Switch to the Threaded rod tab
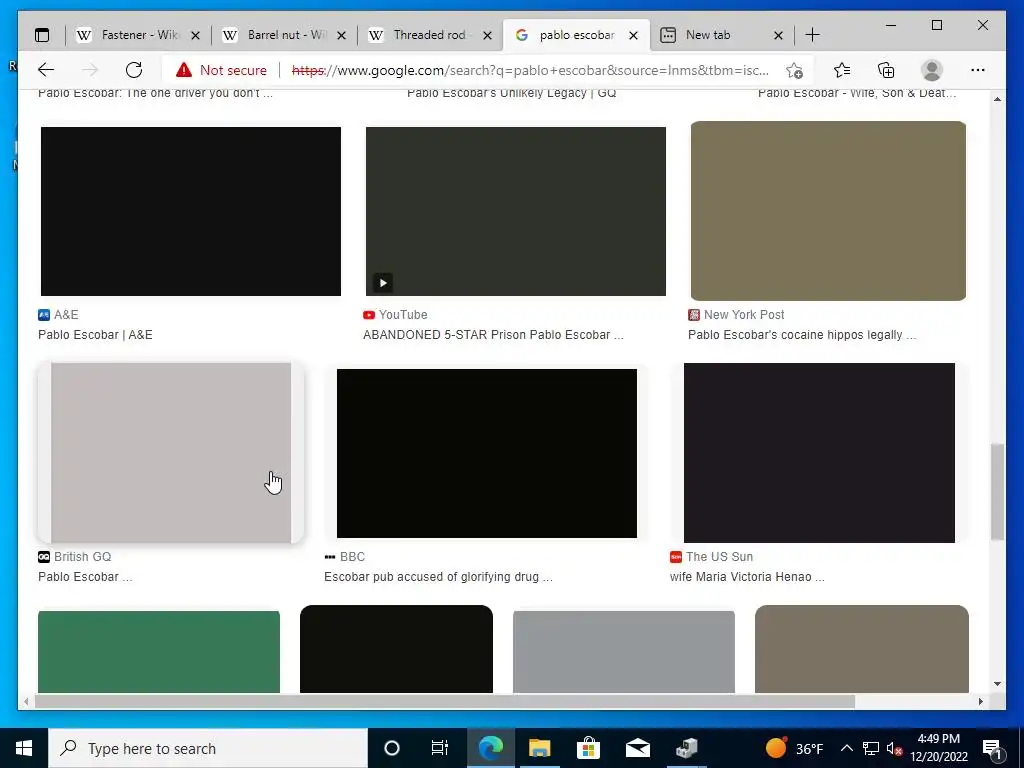 pos(429,35)
